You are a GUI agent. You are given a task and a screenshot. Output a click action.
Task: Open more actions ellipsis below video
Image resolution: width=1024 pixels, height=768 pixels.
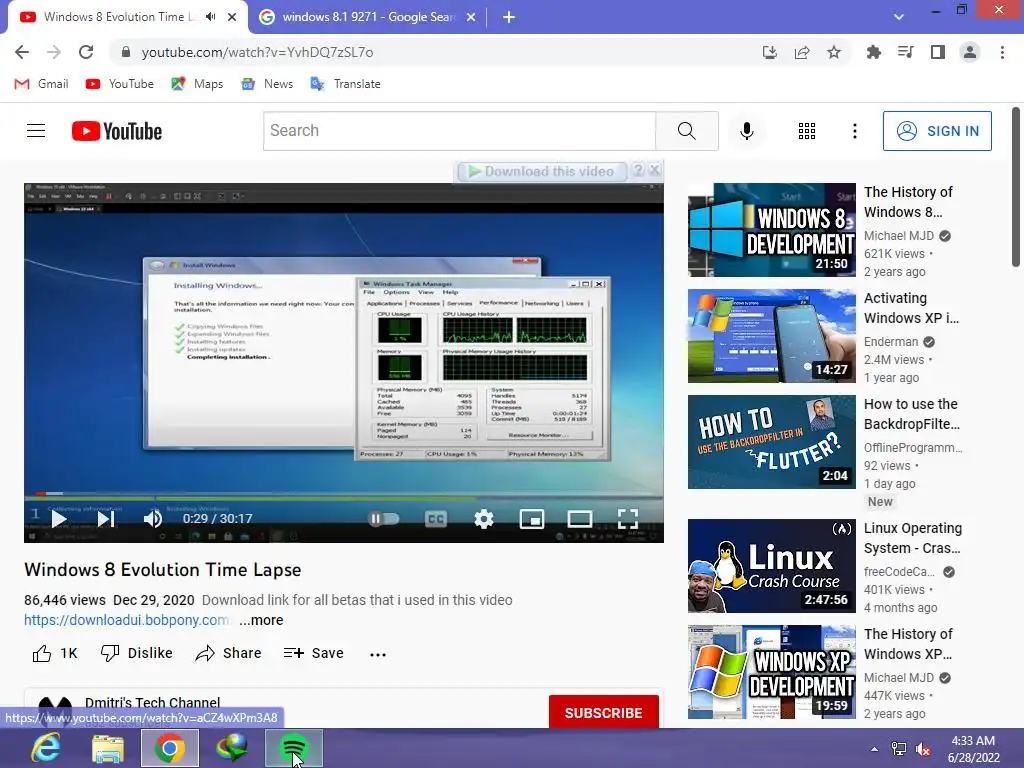coord(378,654)
